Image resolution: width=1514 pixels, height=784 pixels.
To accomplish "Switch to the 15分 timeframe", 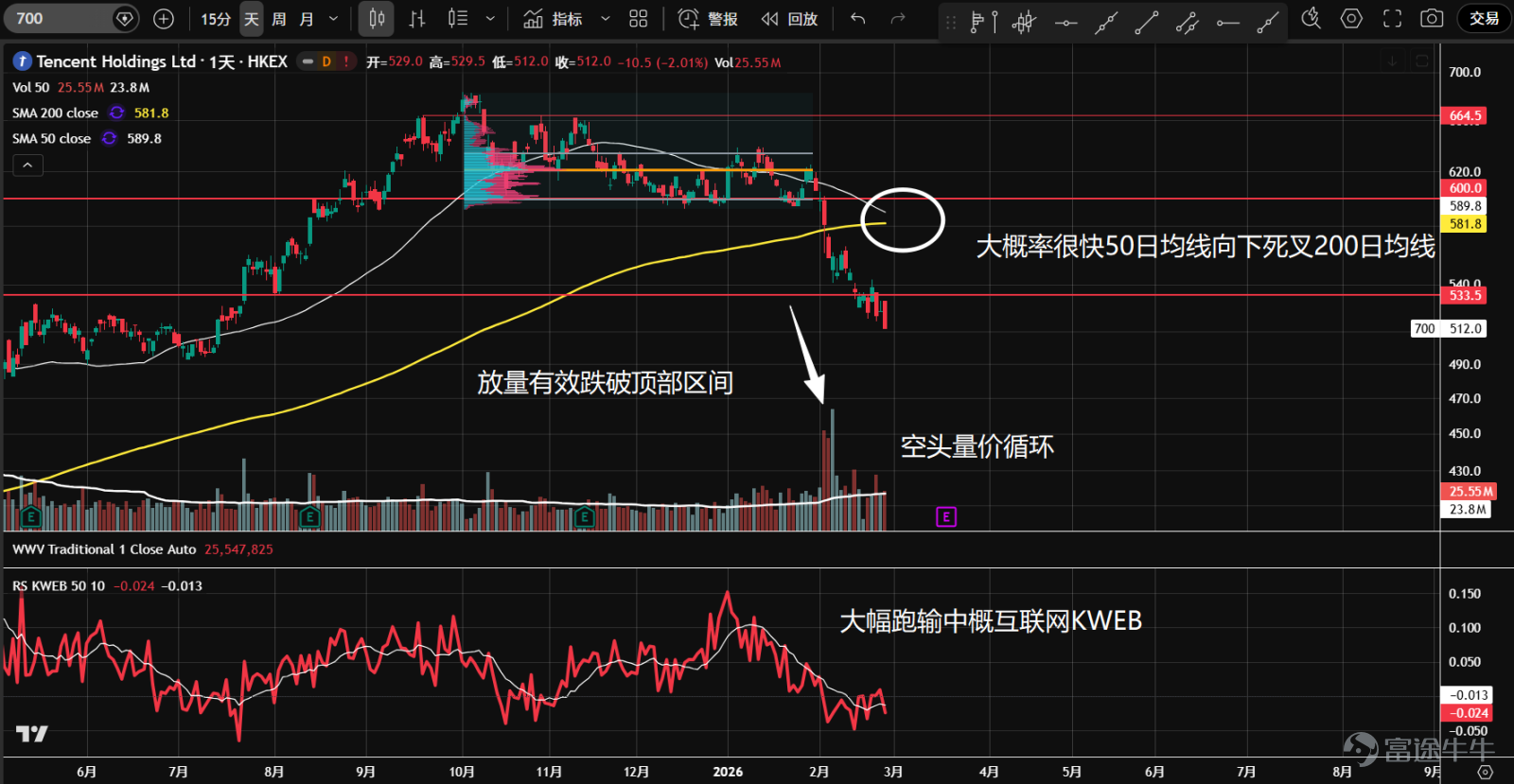I will [216, 18].
